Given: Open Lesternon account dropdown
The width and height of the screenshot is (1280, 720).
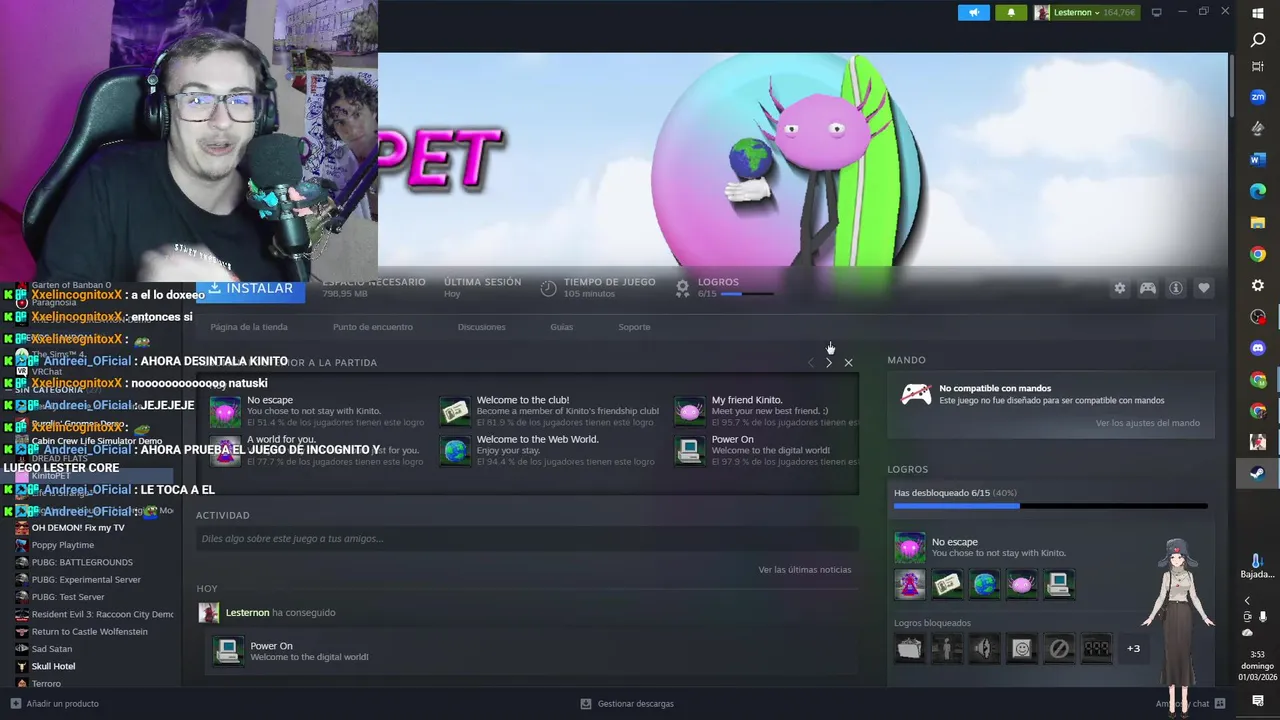Looking at the screenshot, I should (1085, 12).
